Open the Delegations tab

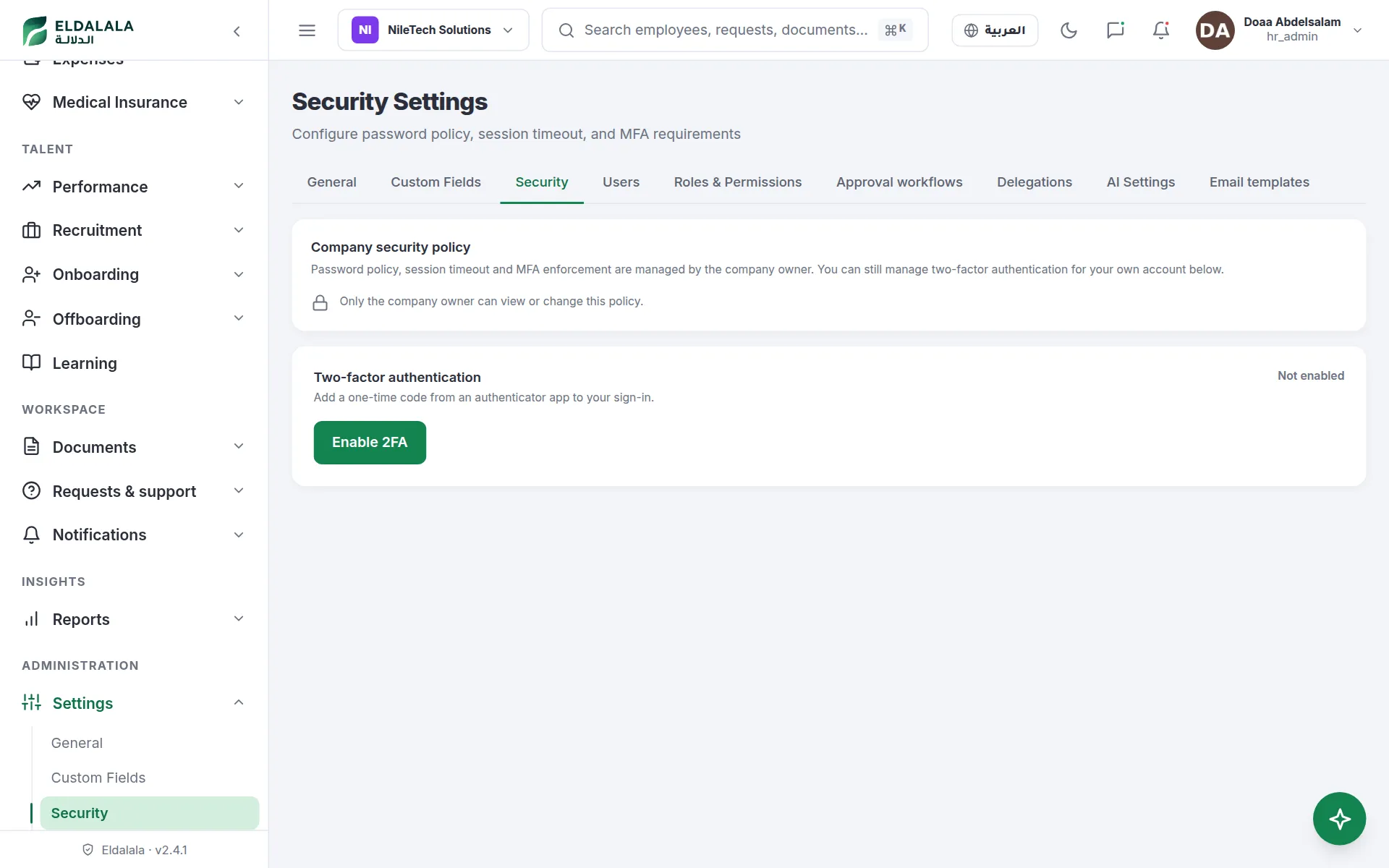pyautogui.click(x=1035, y=182)
